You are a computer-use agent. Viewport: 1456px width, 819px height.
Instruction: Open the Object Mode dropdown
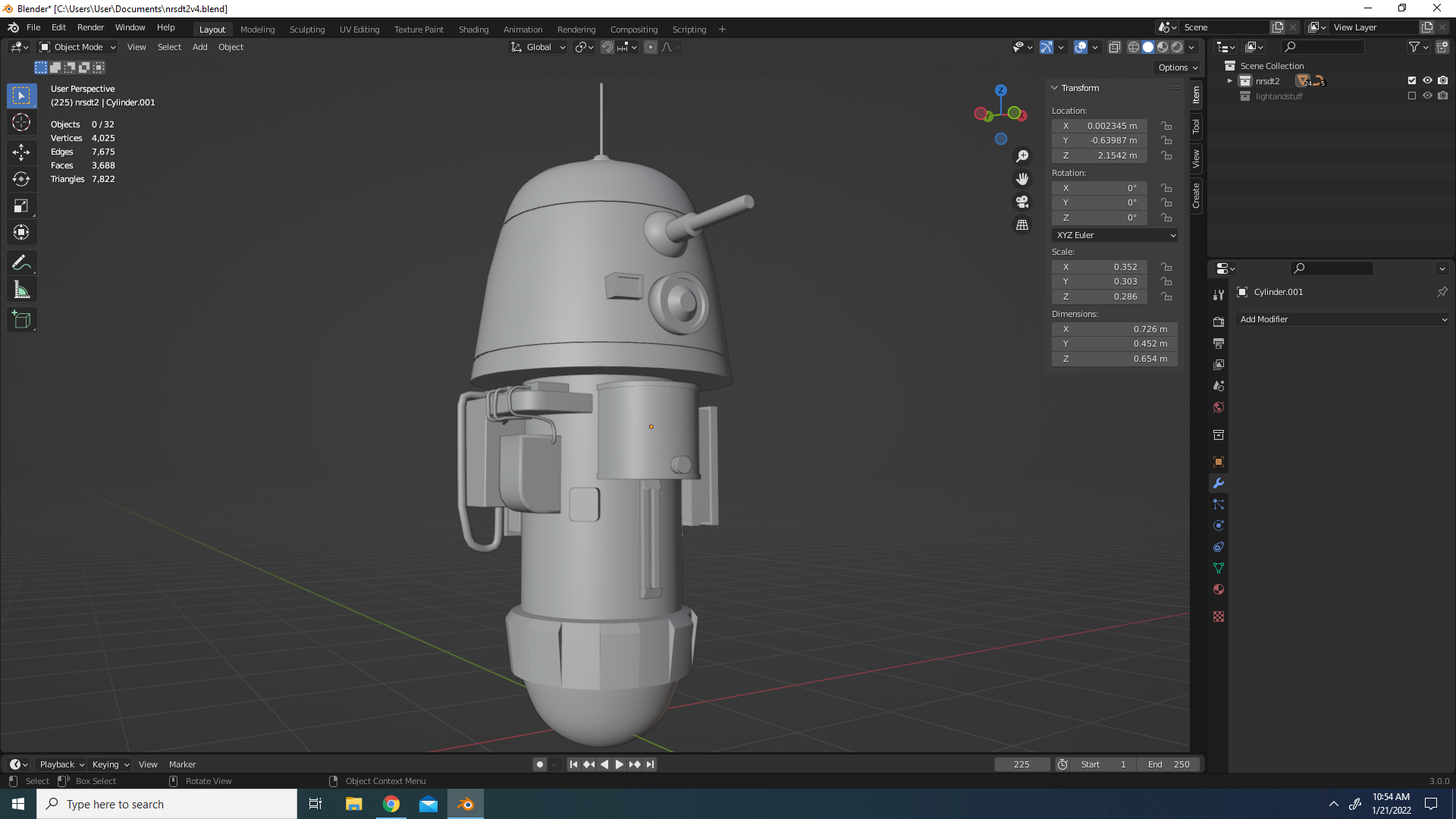(77, 47)
